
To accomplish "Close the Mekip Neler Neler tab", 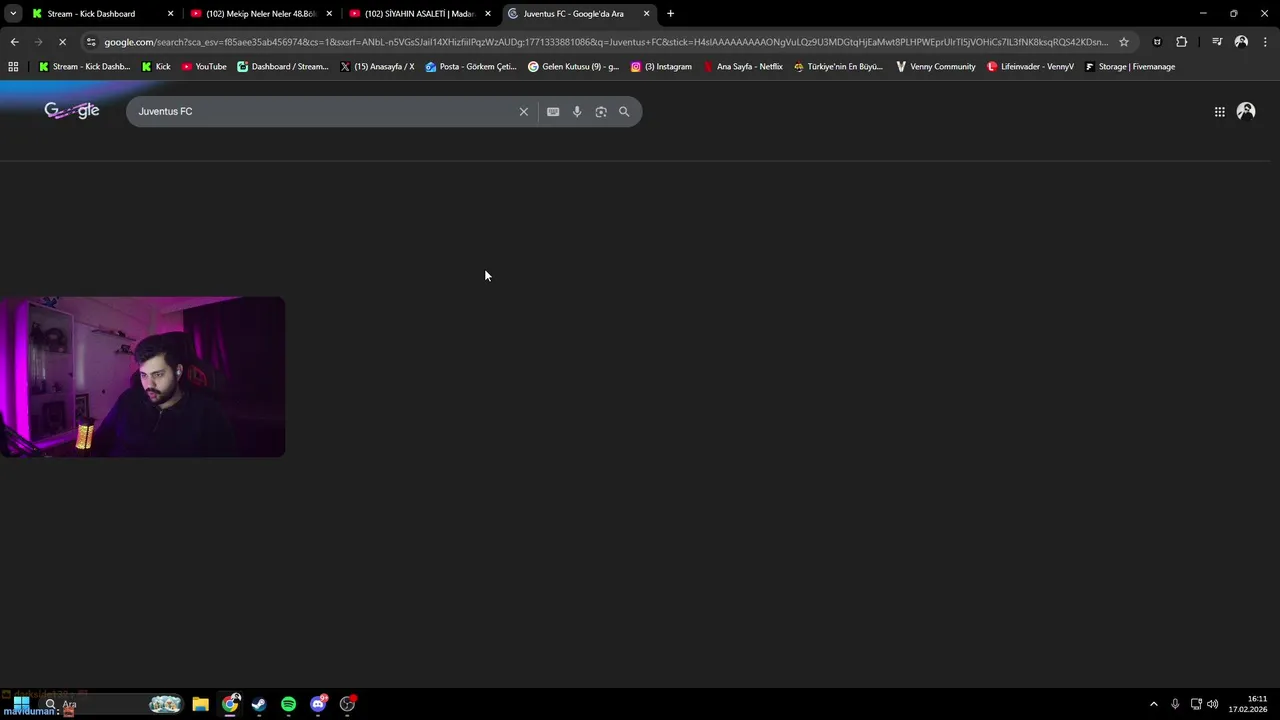I will (329, 14).
